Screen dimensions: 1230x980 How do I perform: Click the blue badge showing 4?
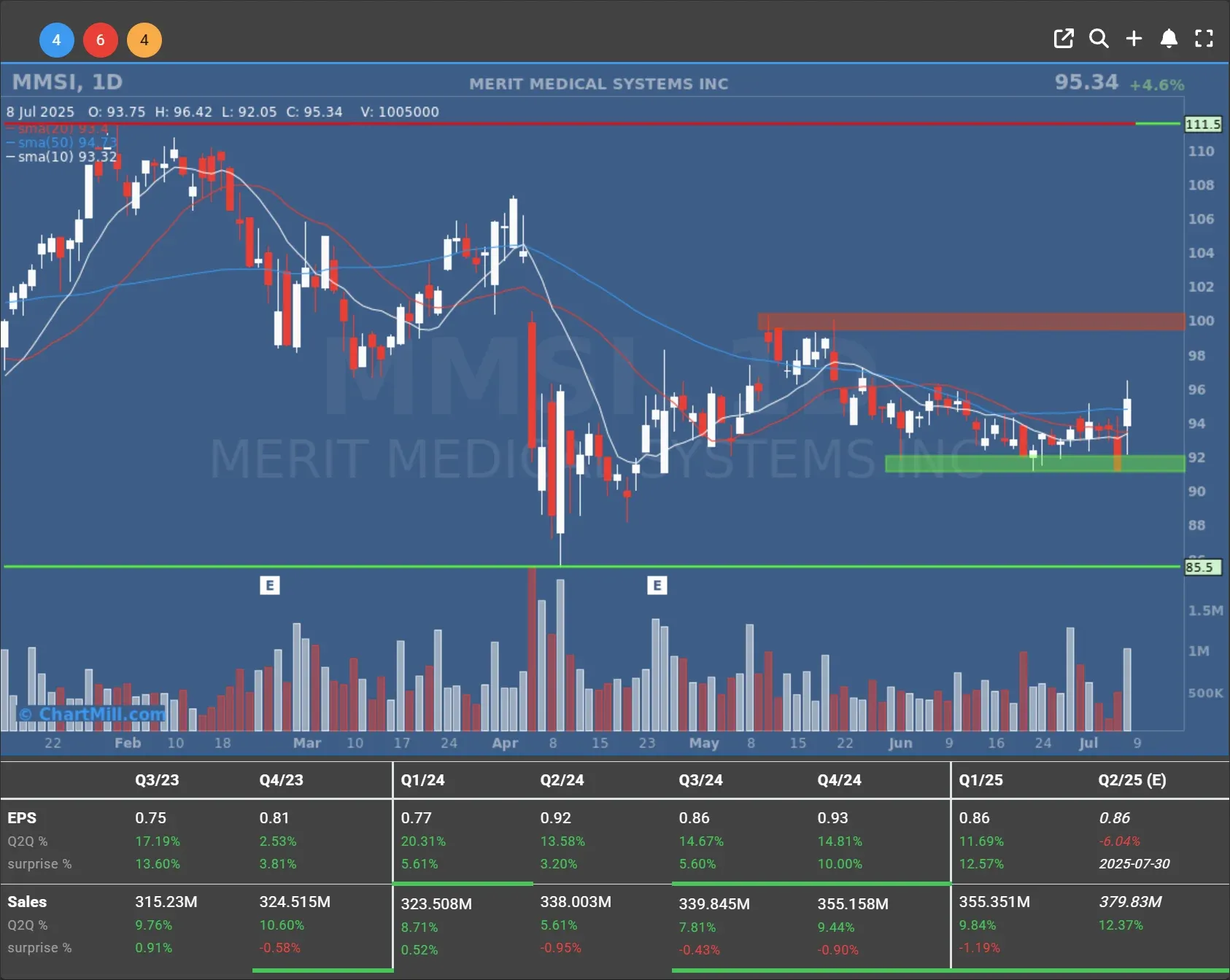click(x=56, y=40)
